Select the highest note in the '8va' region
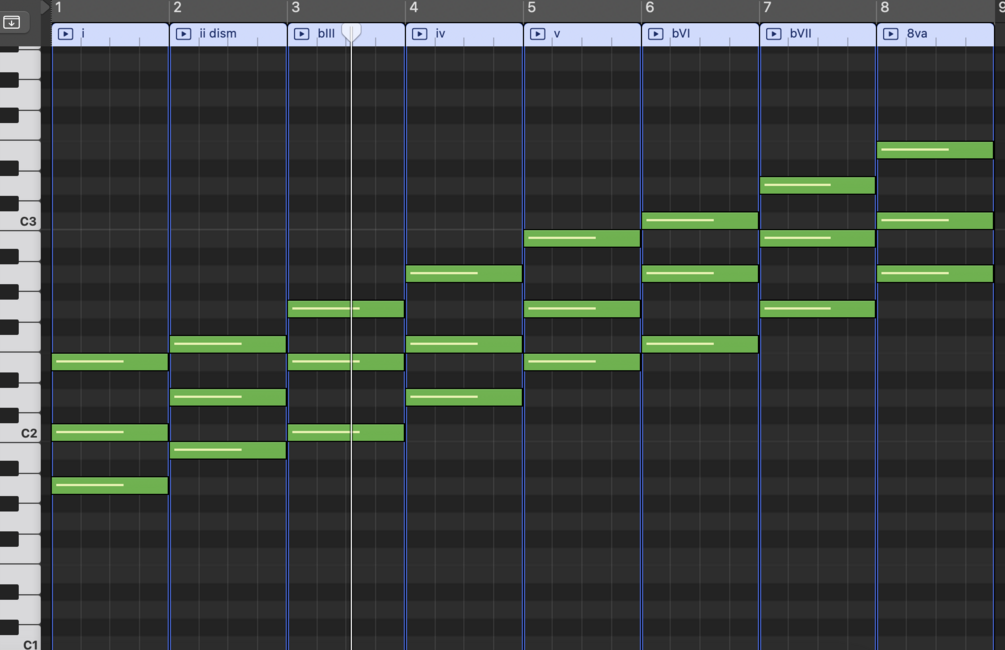Image resolution: width=1005 pixels, height=650 pixels. 935,150
